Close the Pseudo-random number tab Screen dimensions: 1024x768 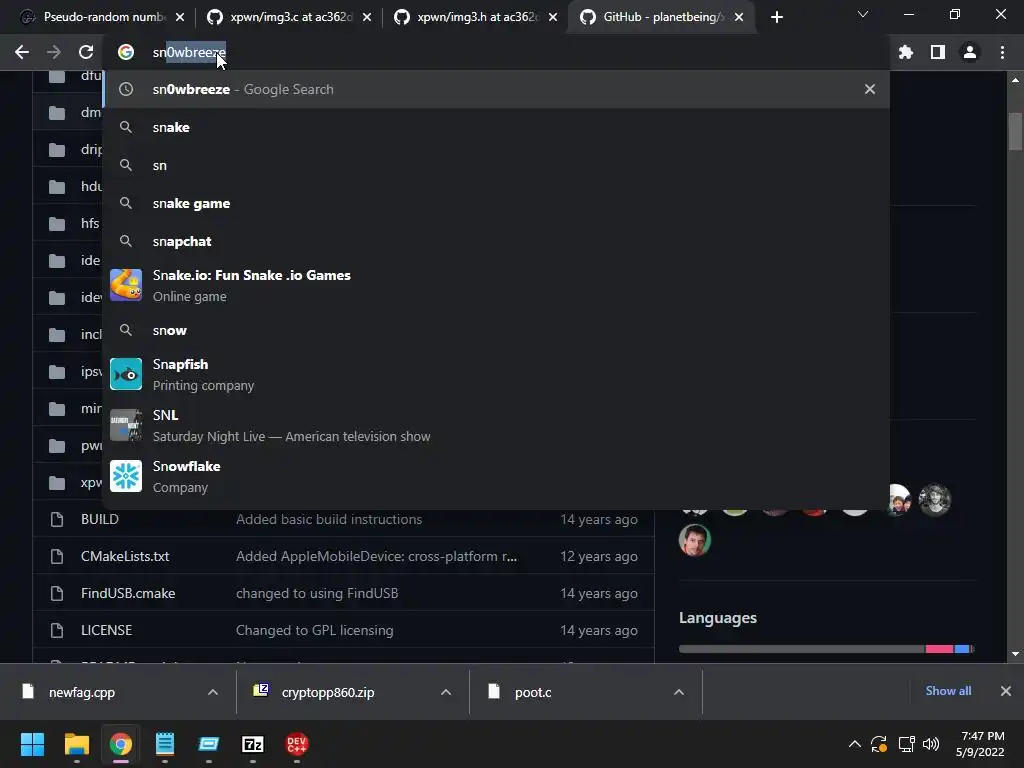(180, 18)
